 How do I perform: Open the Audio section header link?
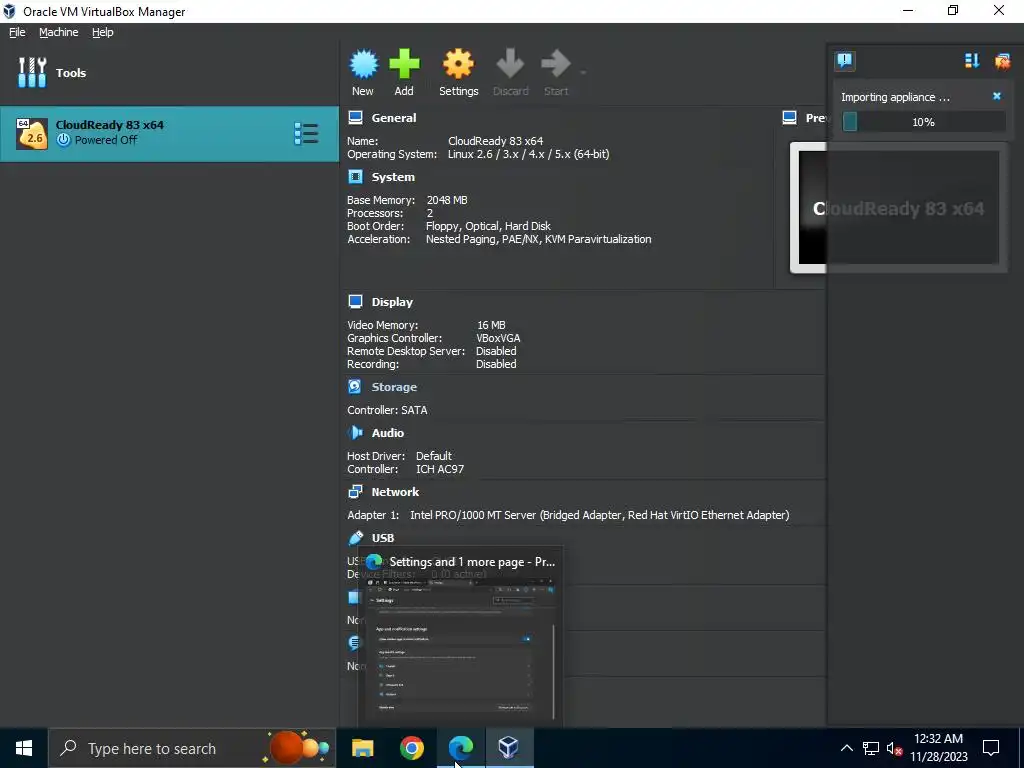coord(387,433)
